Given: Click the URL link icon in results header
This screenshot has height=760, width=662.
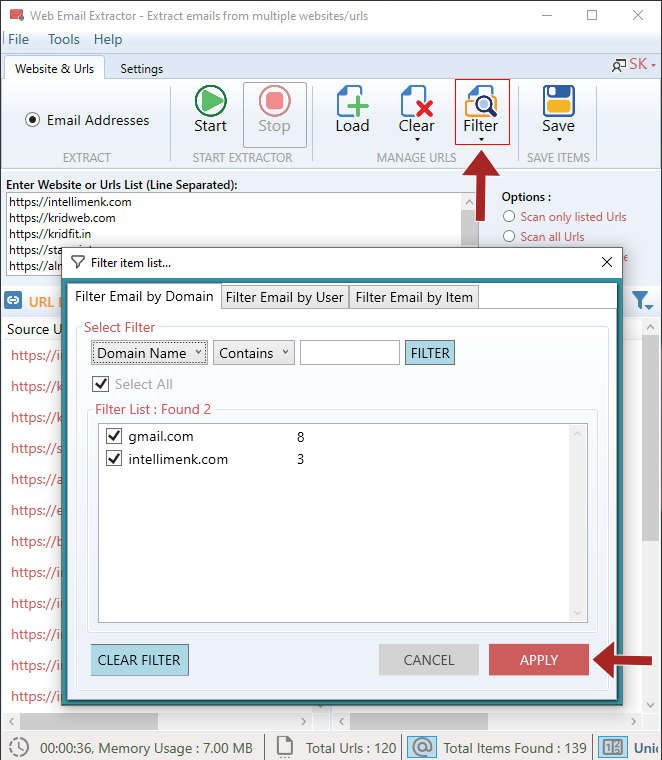Looking at the screenshot, I should tap(13, 301).
